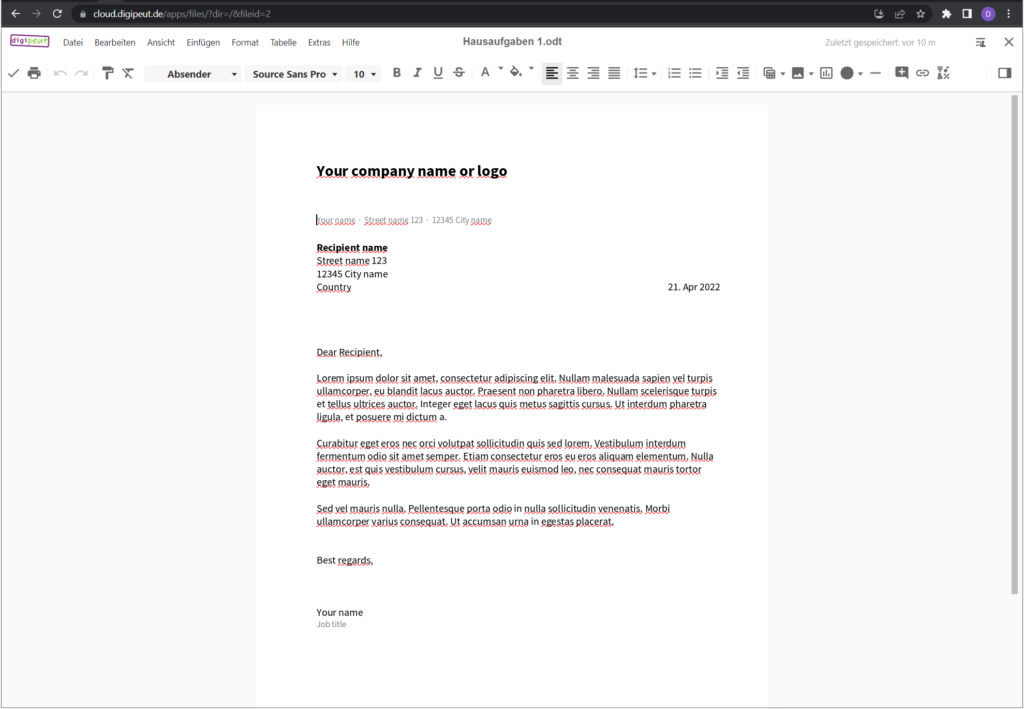1024x709 pixels.
Task: Click the document title Hausaufgaben 1.odt
Action: (x=512, y=42)
